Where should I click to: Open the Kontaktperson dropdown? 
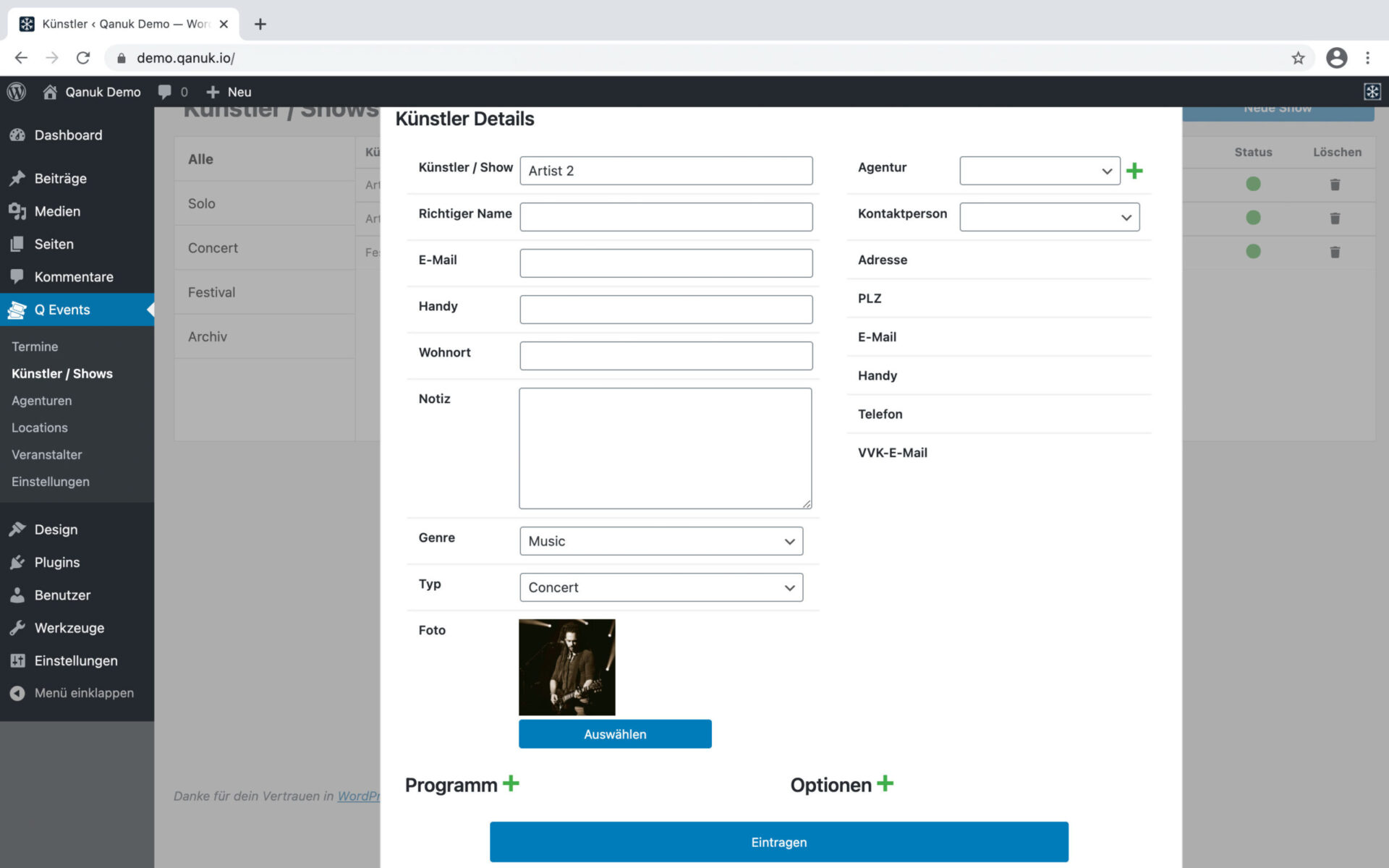coord(1049,217)
